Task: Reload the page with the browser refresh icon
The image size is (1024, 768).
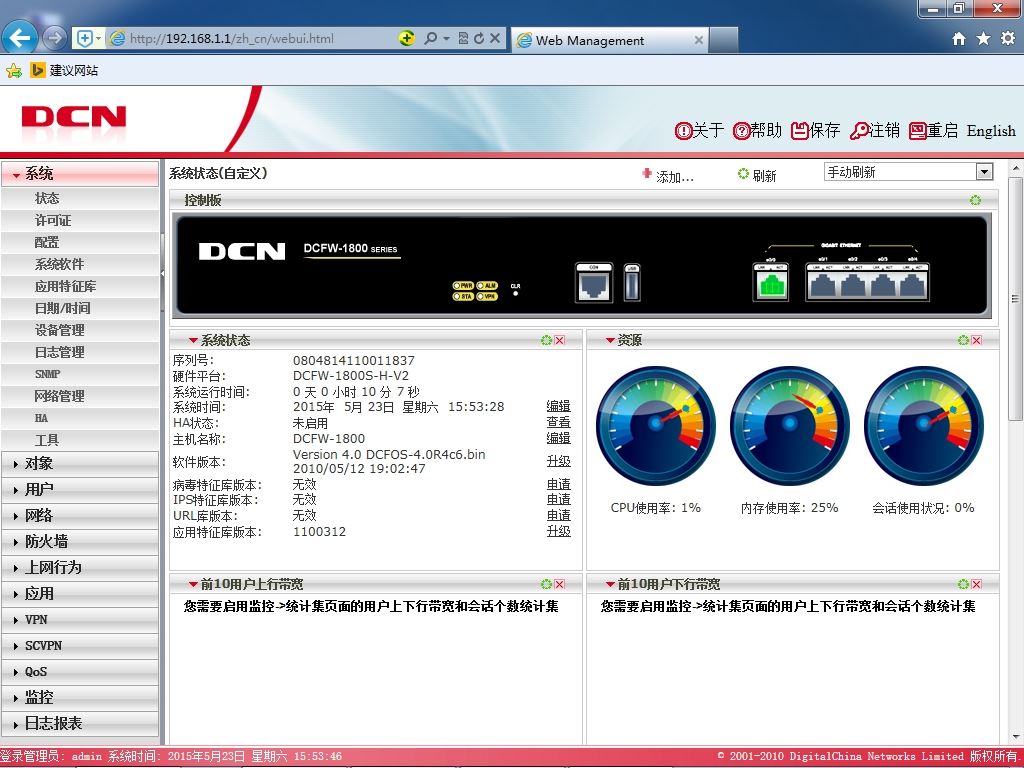Action: point(479,39)
